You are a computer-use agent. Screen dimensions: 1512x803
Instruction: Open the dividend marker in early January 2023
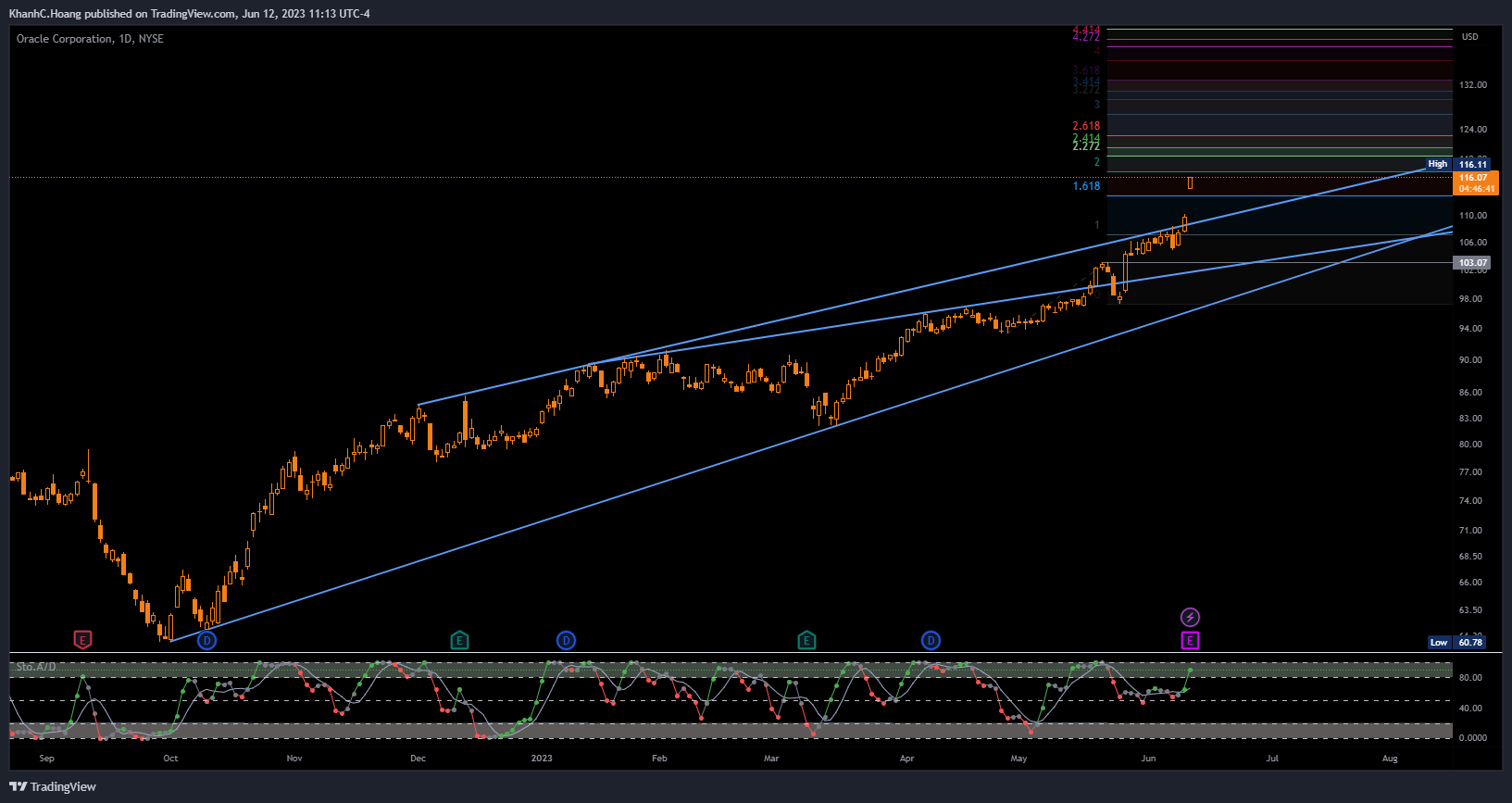click(x=566, y=640)
